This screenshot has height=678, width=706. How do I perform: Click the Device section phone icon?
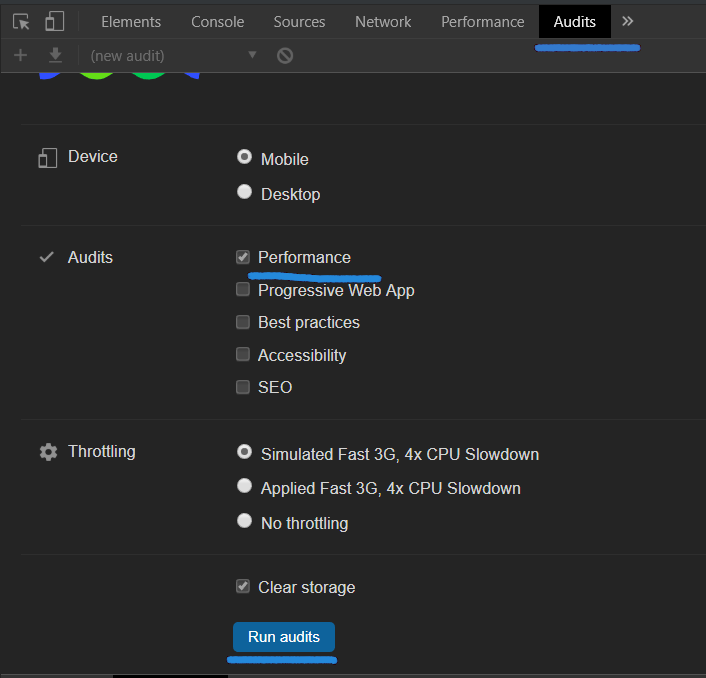tap(47, 158)
